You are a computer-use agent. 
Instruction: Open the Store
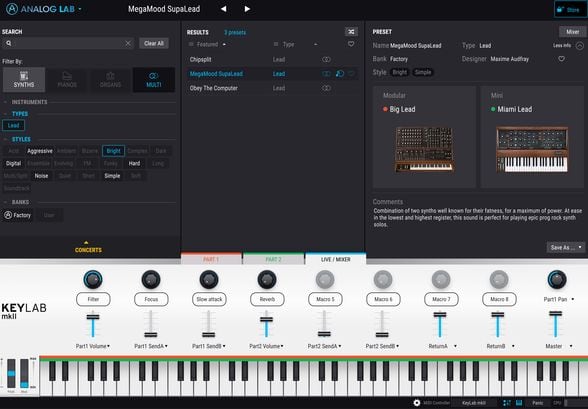click(570, 9)
